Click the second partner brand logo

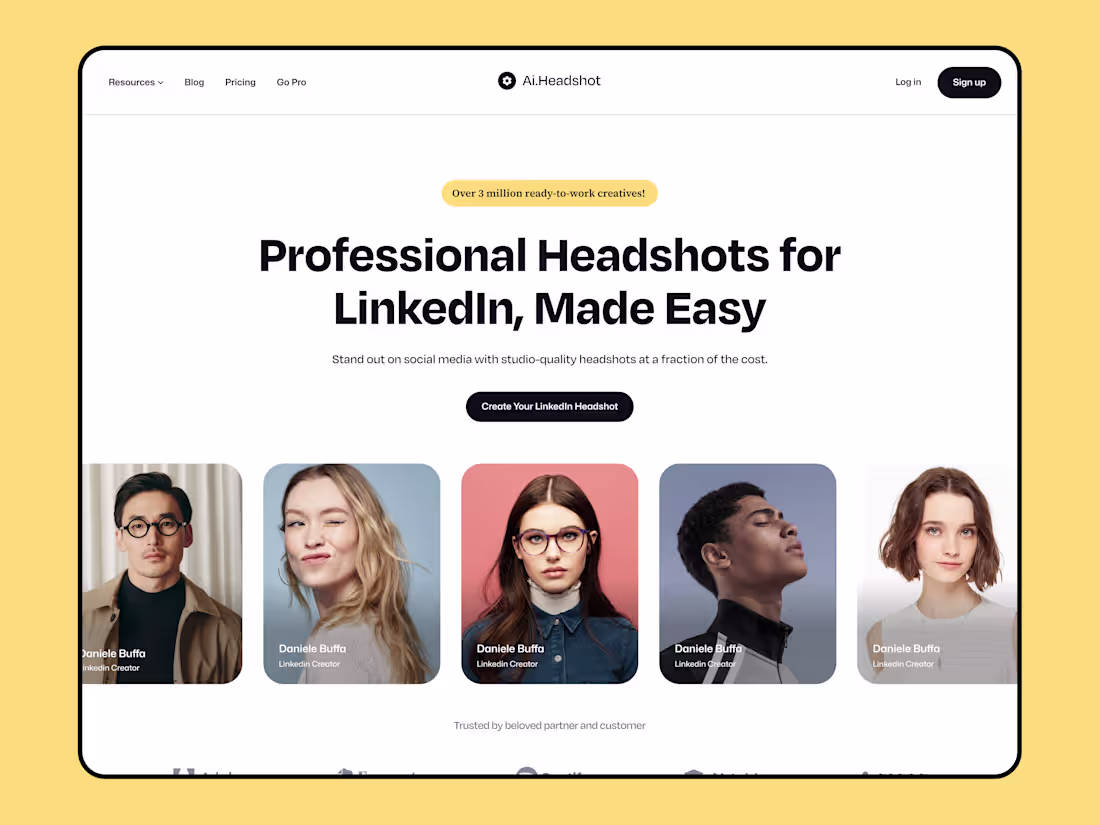coord(370,775)
